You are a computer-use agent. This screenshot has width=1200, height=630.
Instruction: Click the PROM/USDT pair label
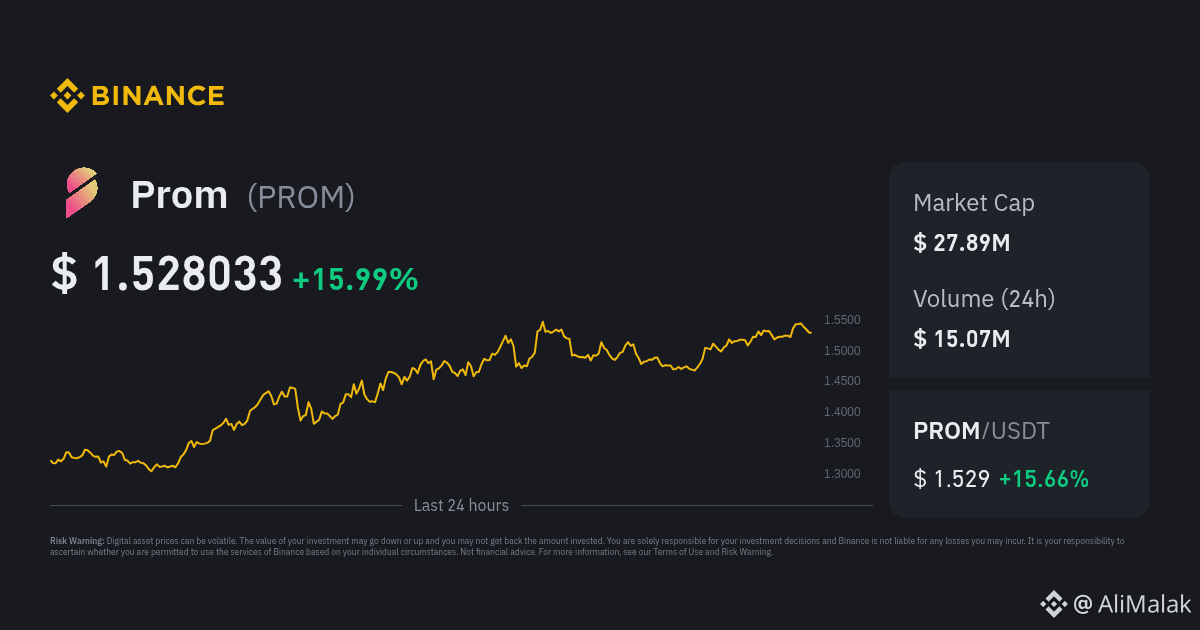click(981, 431)
